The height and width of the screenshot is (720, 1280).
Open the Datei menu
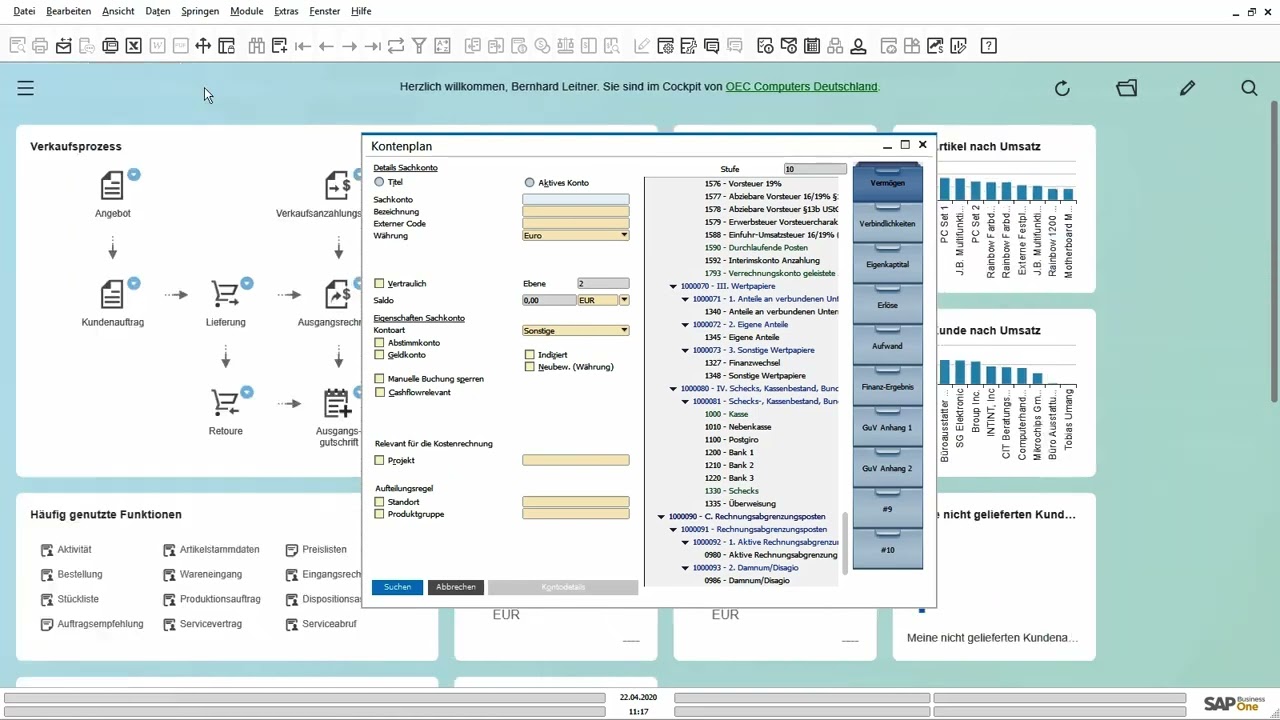tap(24, 11)
